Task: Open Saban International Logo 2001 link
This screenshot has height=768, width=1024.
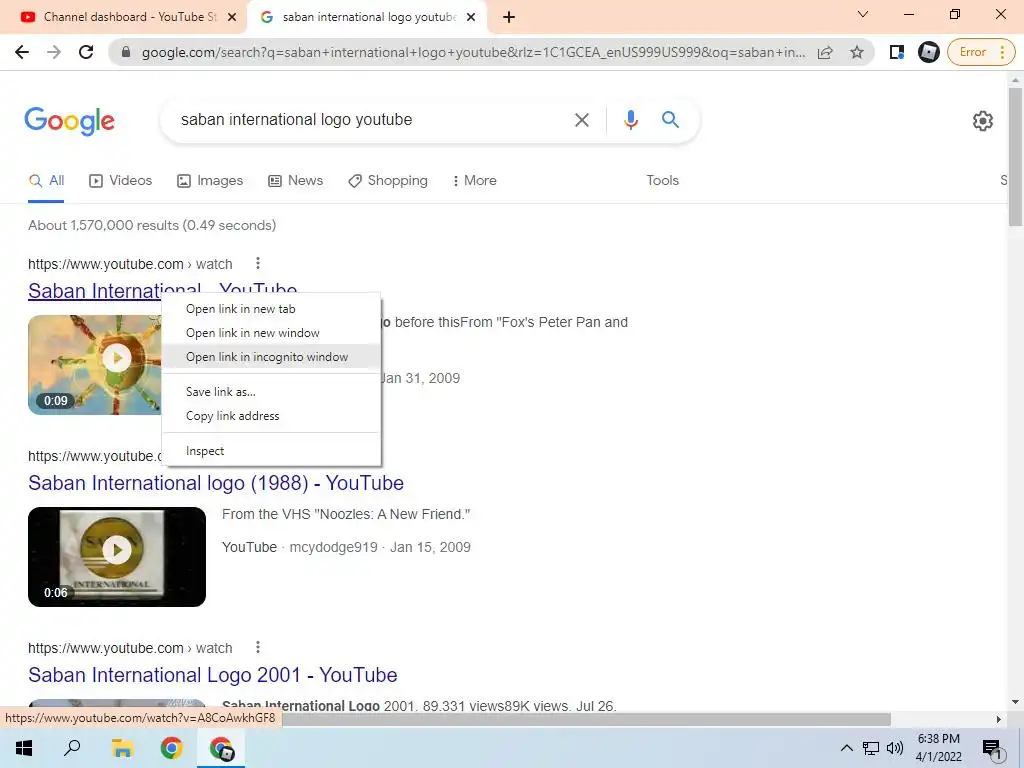Action: pos(212,675)
